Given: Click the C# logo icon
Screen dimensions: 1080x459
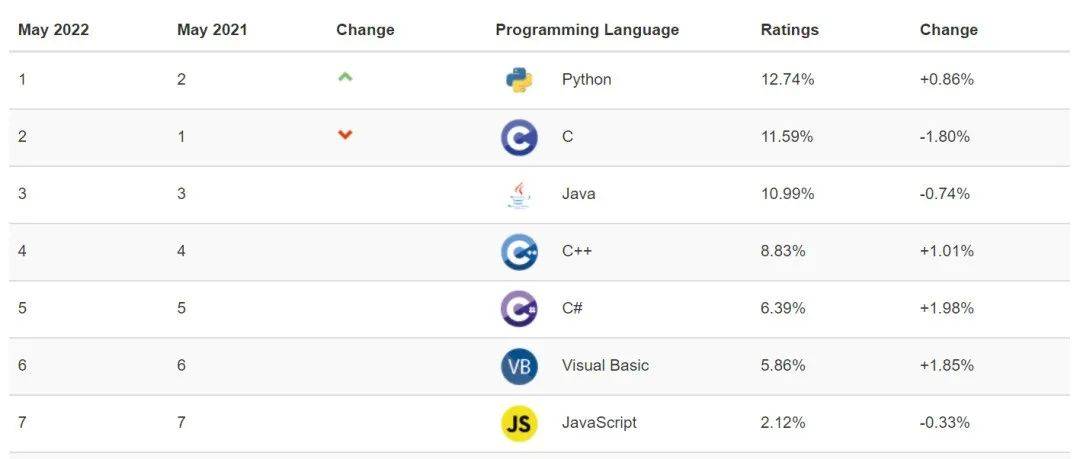Looking at the screenshot, I should (519, 308).
